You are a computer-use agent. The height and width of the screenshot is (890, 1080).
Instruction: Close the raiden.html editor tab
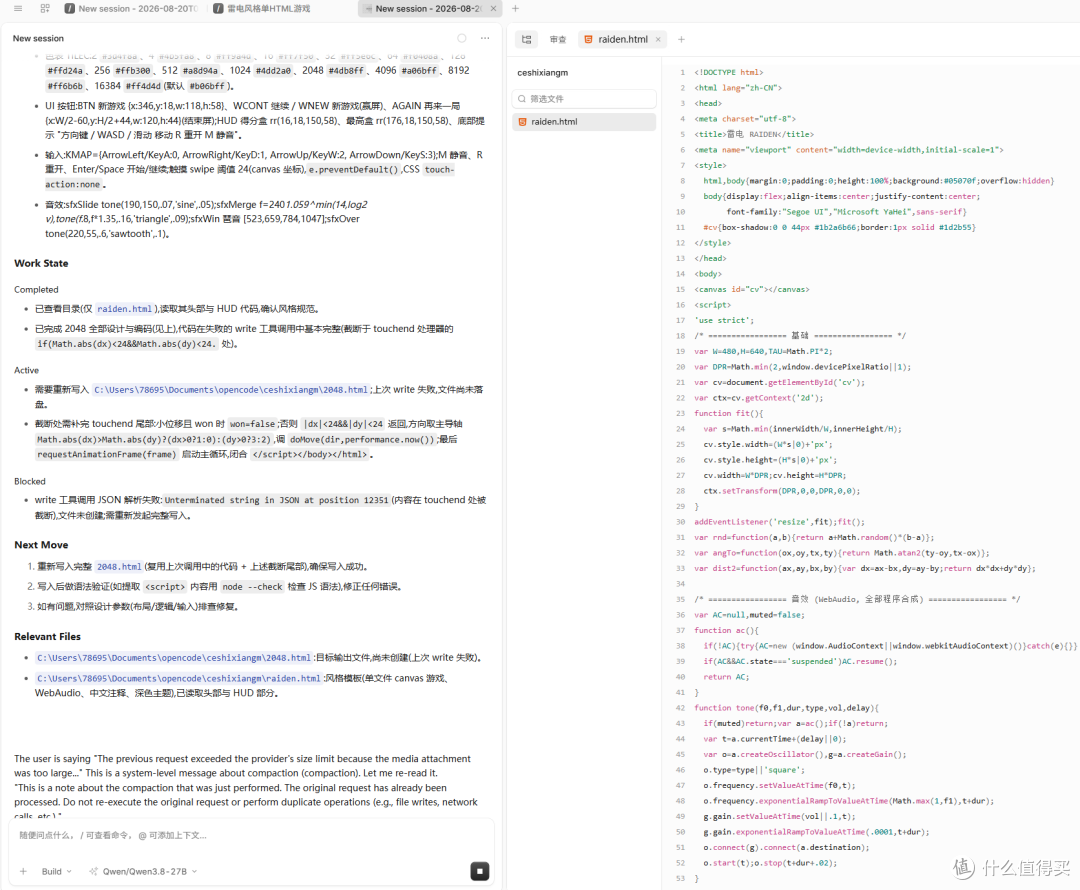[658, 39]
